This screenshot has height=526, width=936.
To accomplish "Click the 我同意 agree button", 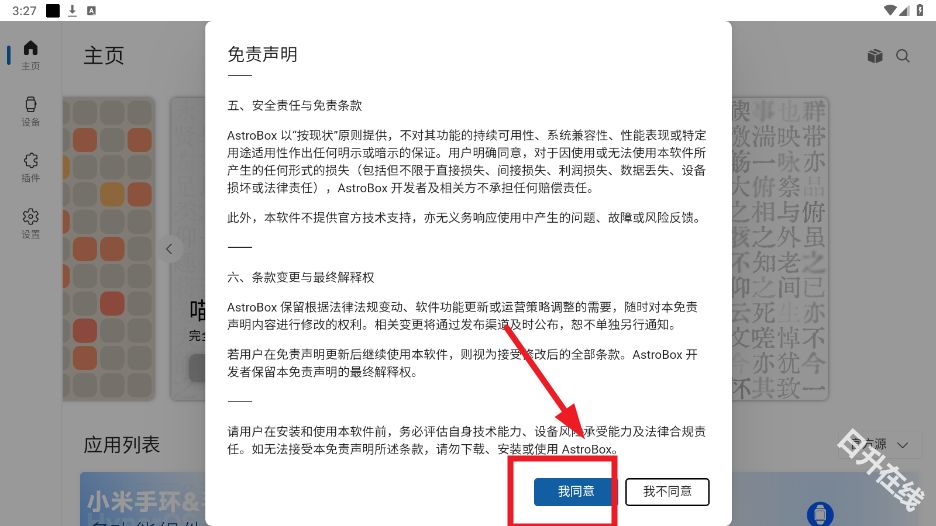I will tap(574, 491).
